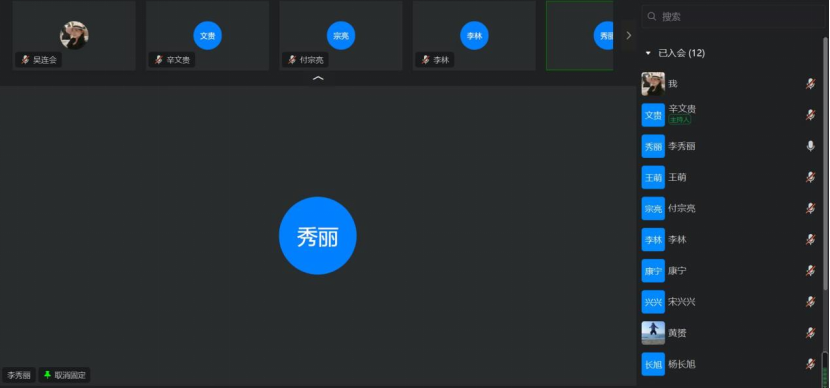Click 杨长旭's avatar icon in the list
This screenshot has width=830, height=388.
click(653, 364)
